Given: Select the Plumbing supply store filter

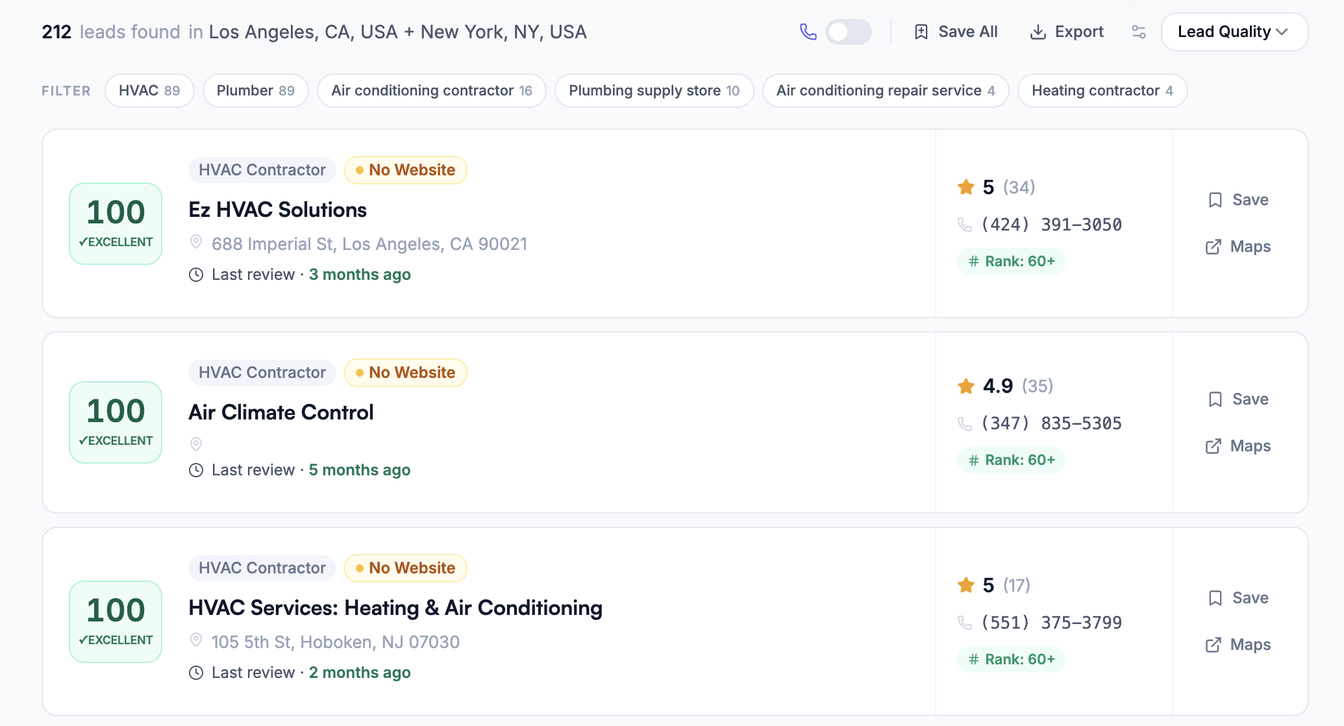Looking at the screenshot, I should click(654, 90).
